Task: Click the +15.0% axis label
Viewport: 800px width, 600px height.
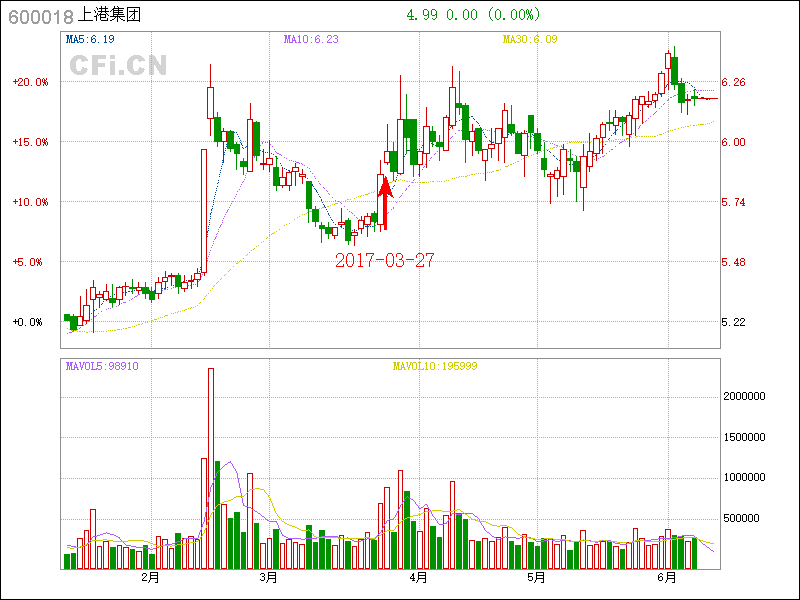Action: (x=31, y=142)
